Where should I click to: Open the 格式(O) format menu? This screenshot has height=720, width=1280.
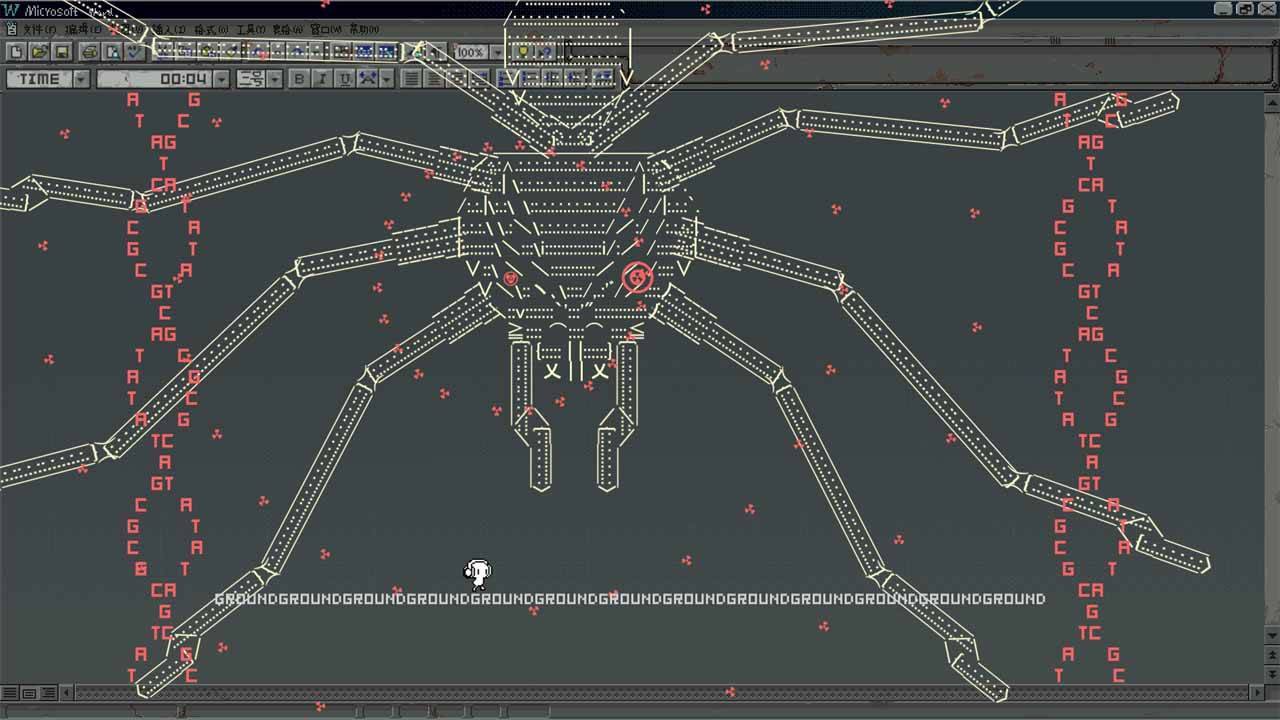pyautogui.click(x=211, y=29)
